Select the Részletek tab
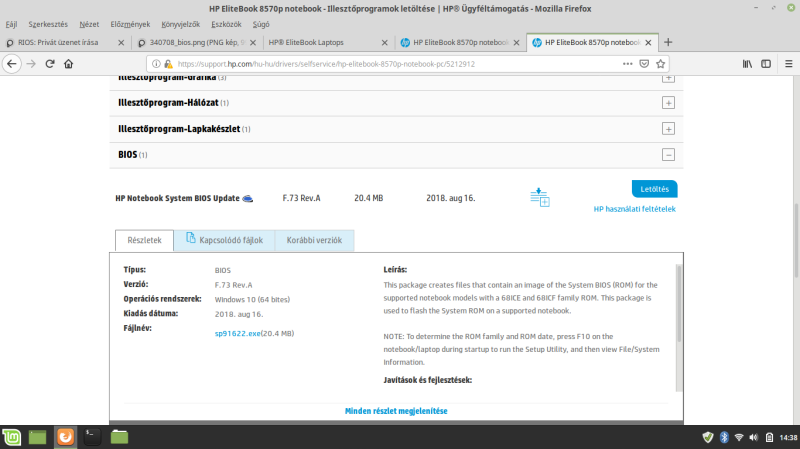The height and width of the screenshot is (449, 800). [x=144, y=240]
